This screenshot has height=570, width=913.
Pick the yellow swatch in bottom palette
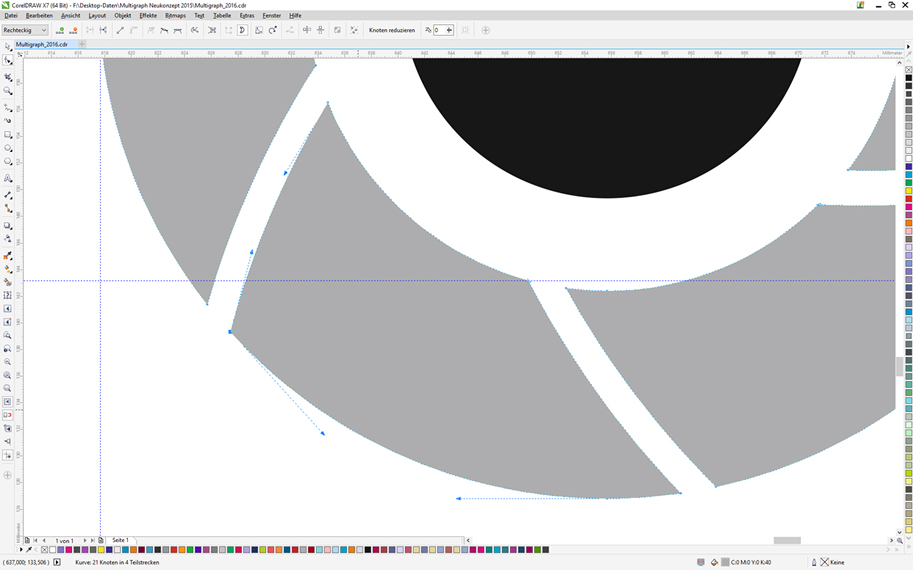101,549
